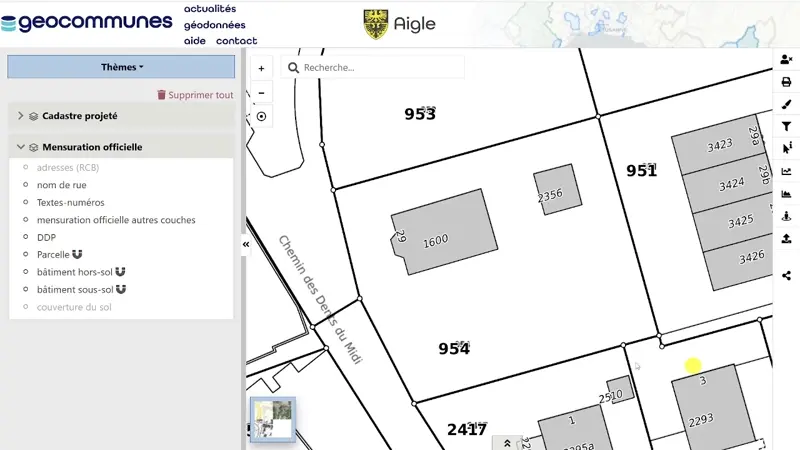Click the geolocation target button
The width and height of the screenshot is (800, 450).
click(261, 116)
